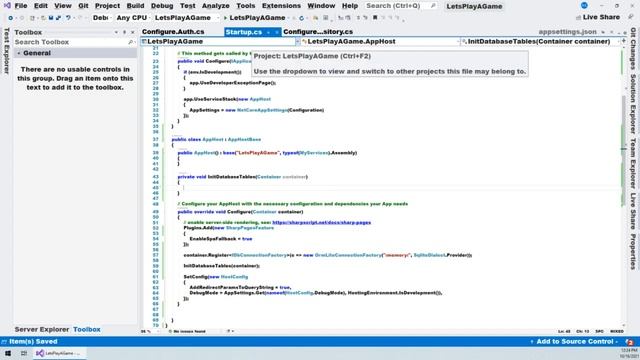Open the Team Explorer side tab
The image size is (640, 360).
[633, 163]
